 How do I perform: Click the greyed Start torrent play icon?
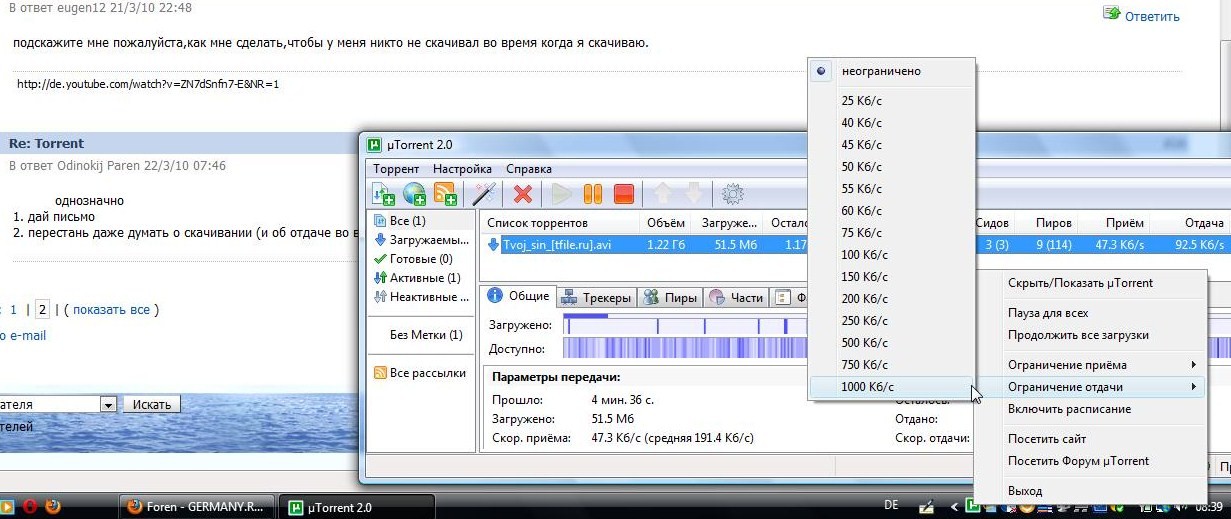click(562, 194)
